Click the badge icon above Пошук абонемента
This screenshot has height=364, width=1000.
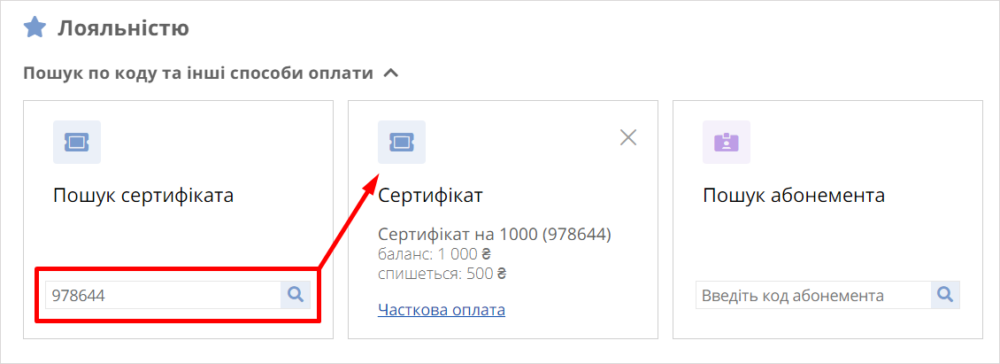[726, 142]
